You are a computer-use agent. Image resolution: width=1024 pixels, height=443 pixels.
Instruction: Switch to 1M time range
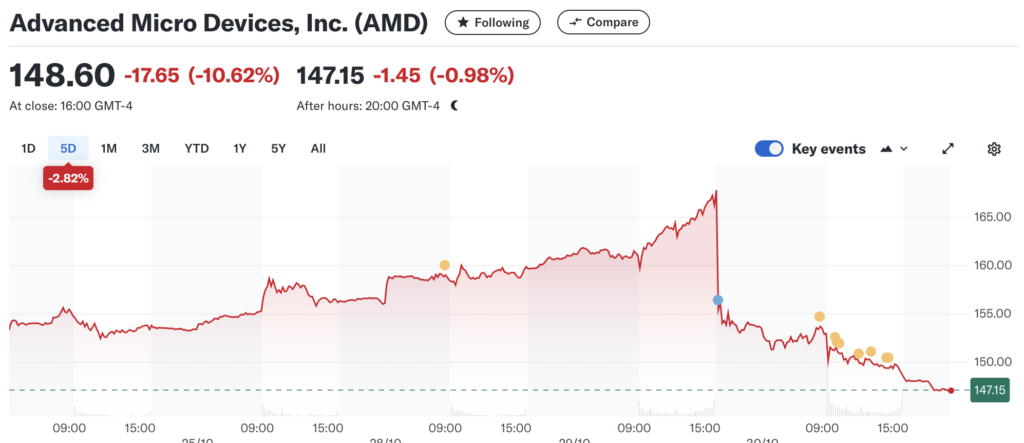(x=109, y=149)
